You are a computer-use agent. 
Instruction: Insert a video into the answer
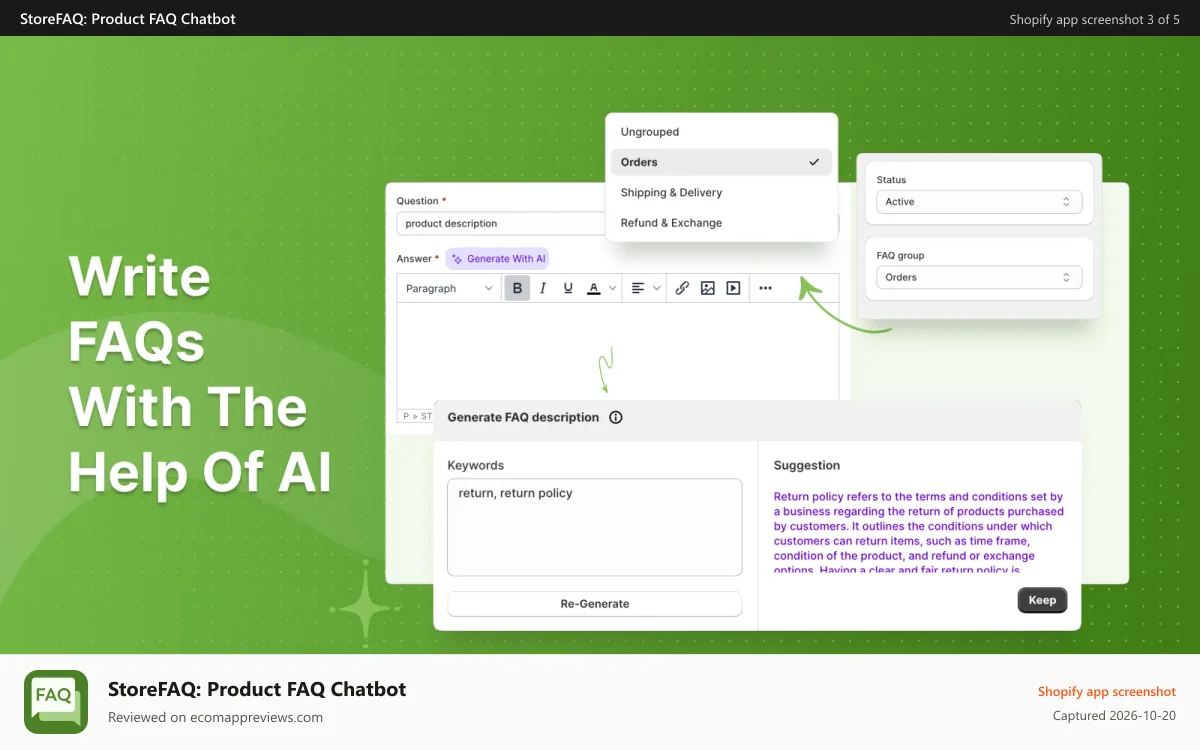(734, 288)
